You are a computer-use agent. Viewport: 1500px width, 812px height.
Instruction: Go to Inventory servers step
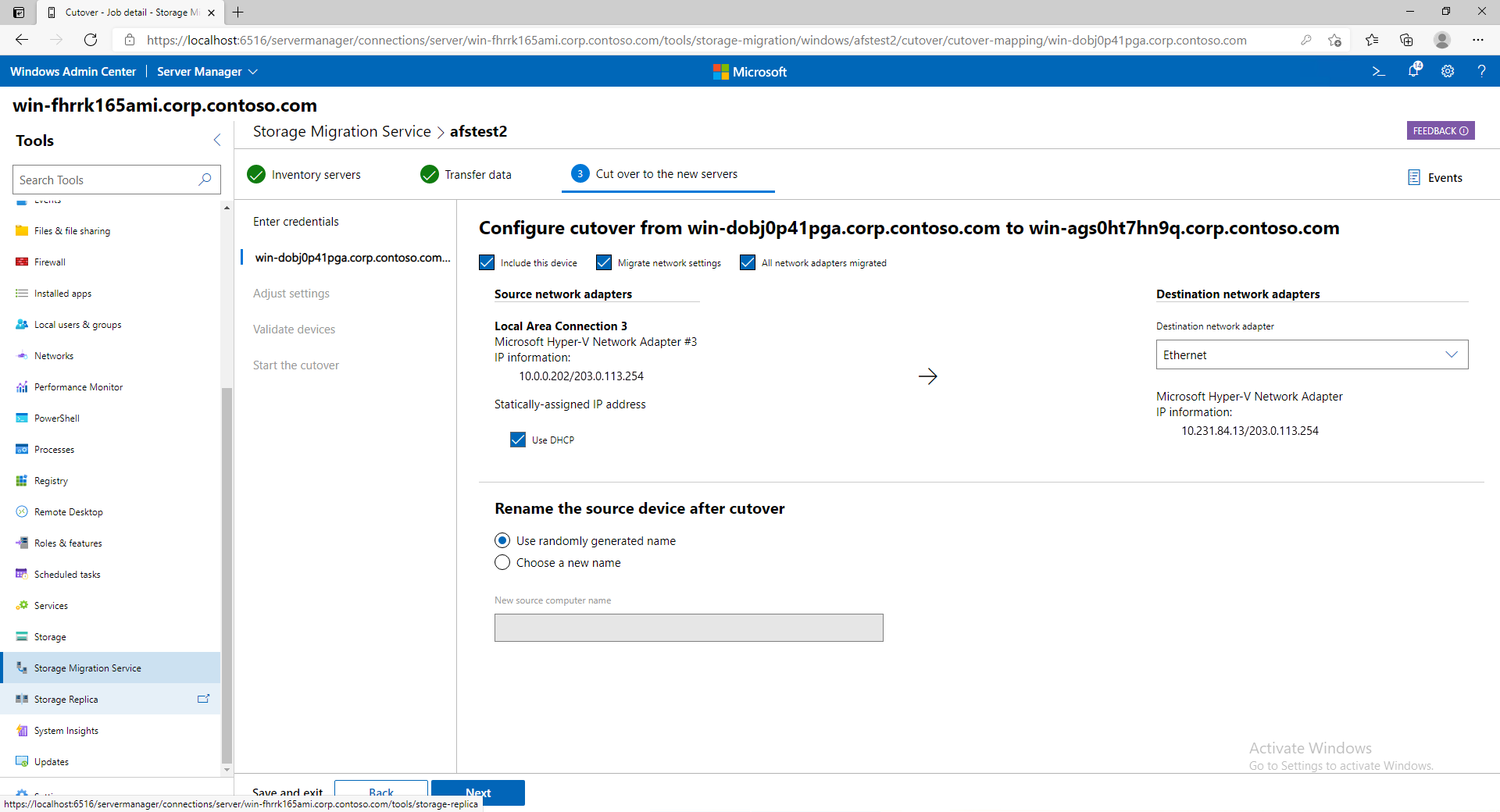pos(304,174)
